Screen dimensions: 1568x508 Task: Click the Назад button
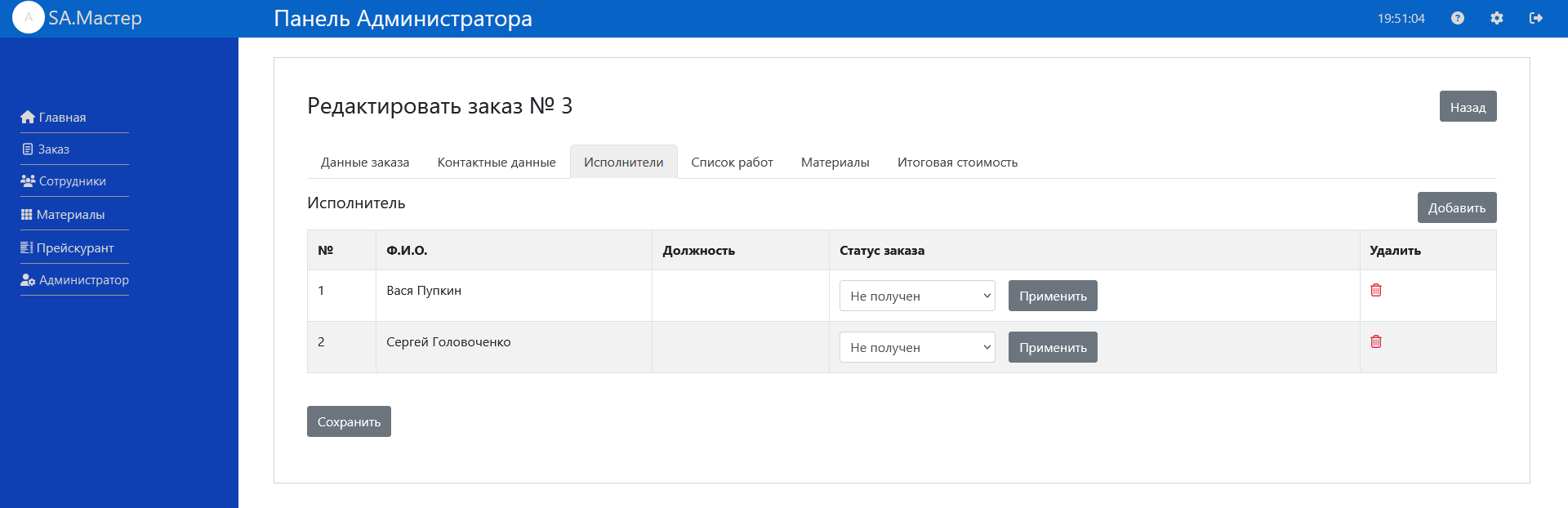point(1468,106)
